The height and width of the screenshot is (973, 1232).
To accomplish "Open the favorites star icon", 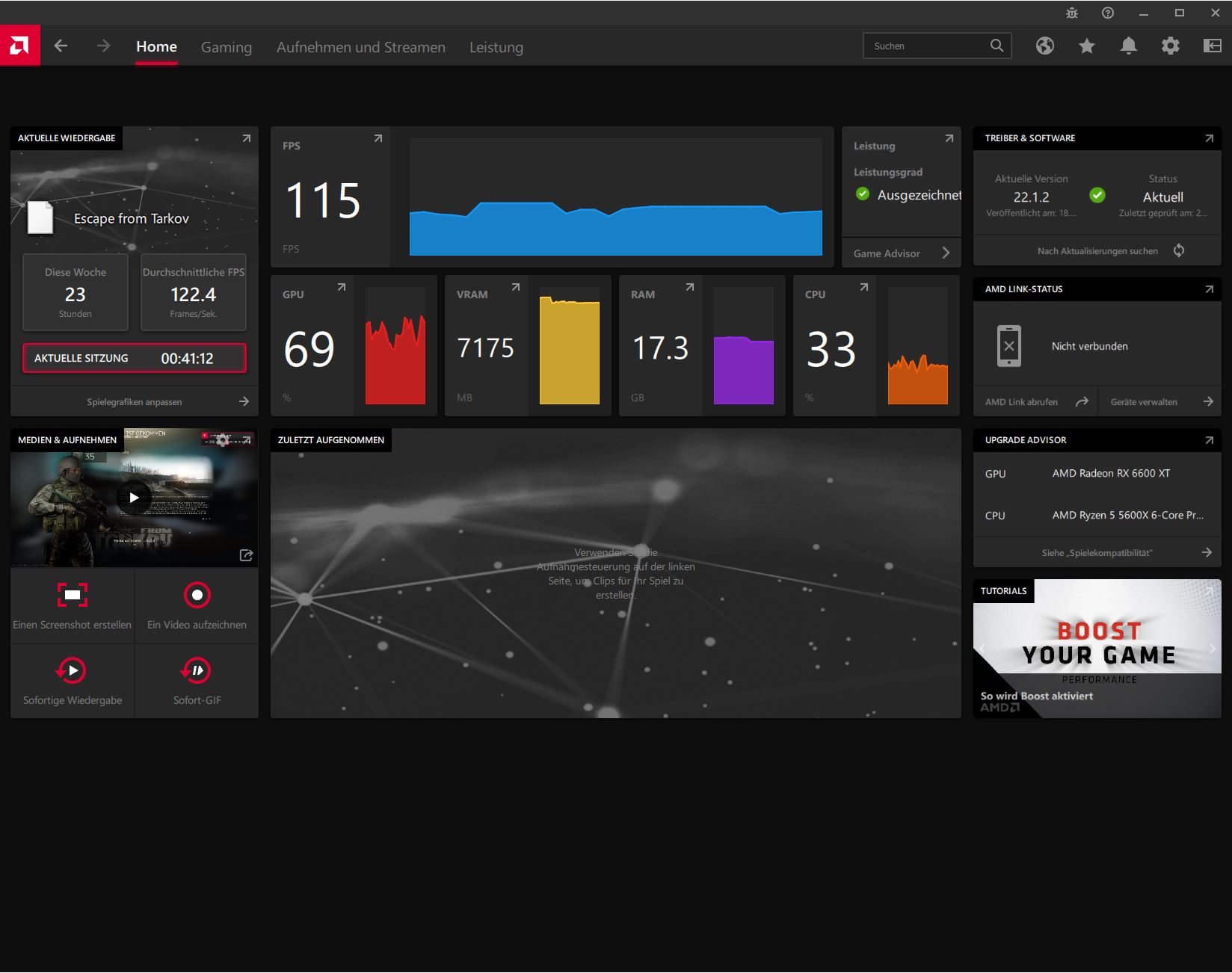I will pos(1087,46).
